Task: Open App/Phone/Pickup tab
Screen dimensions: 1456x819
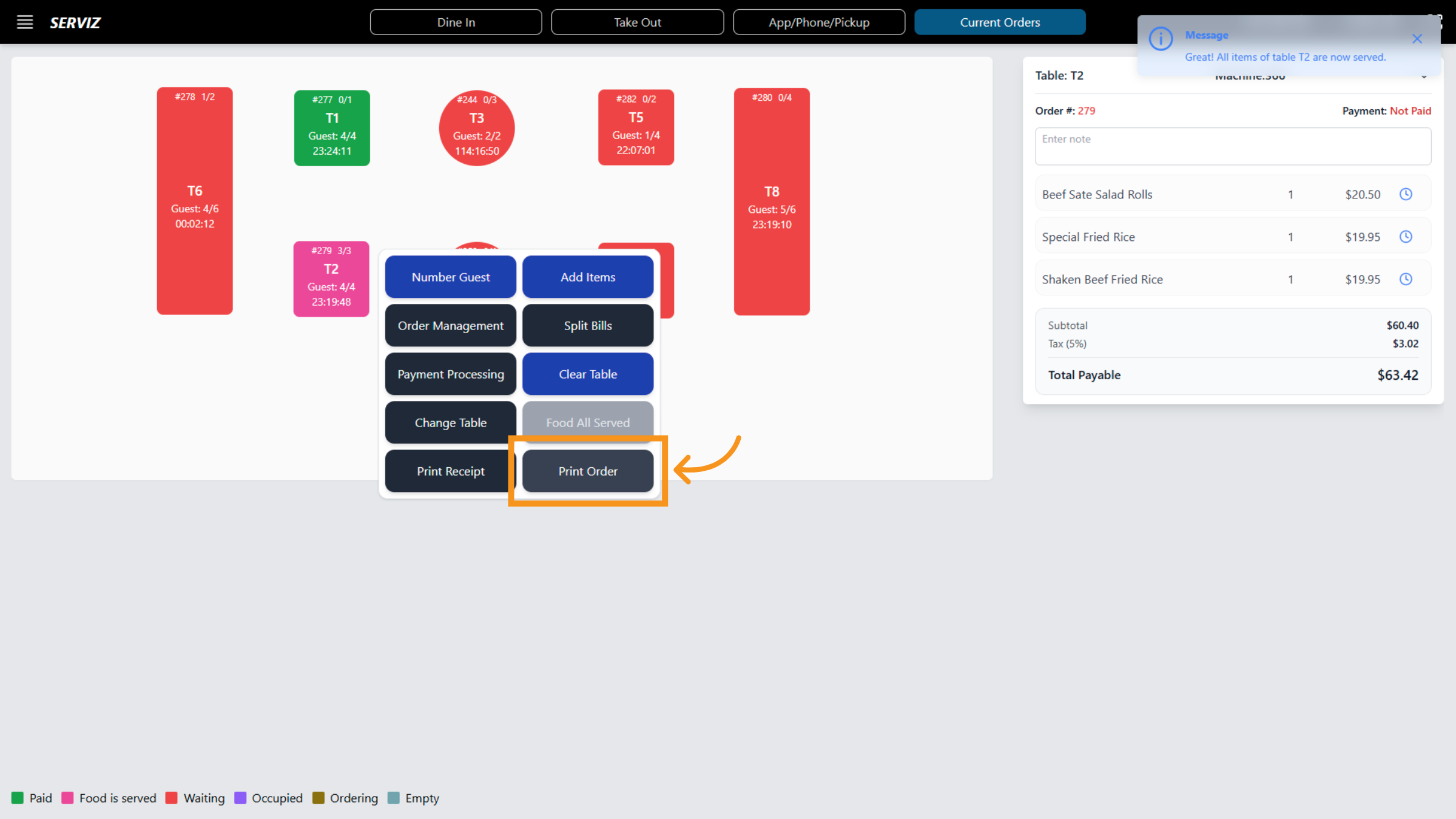Action: 818,22
